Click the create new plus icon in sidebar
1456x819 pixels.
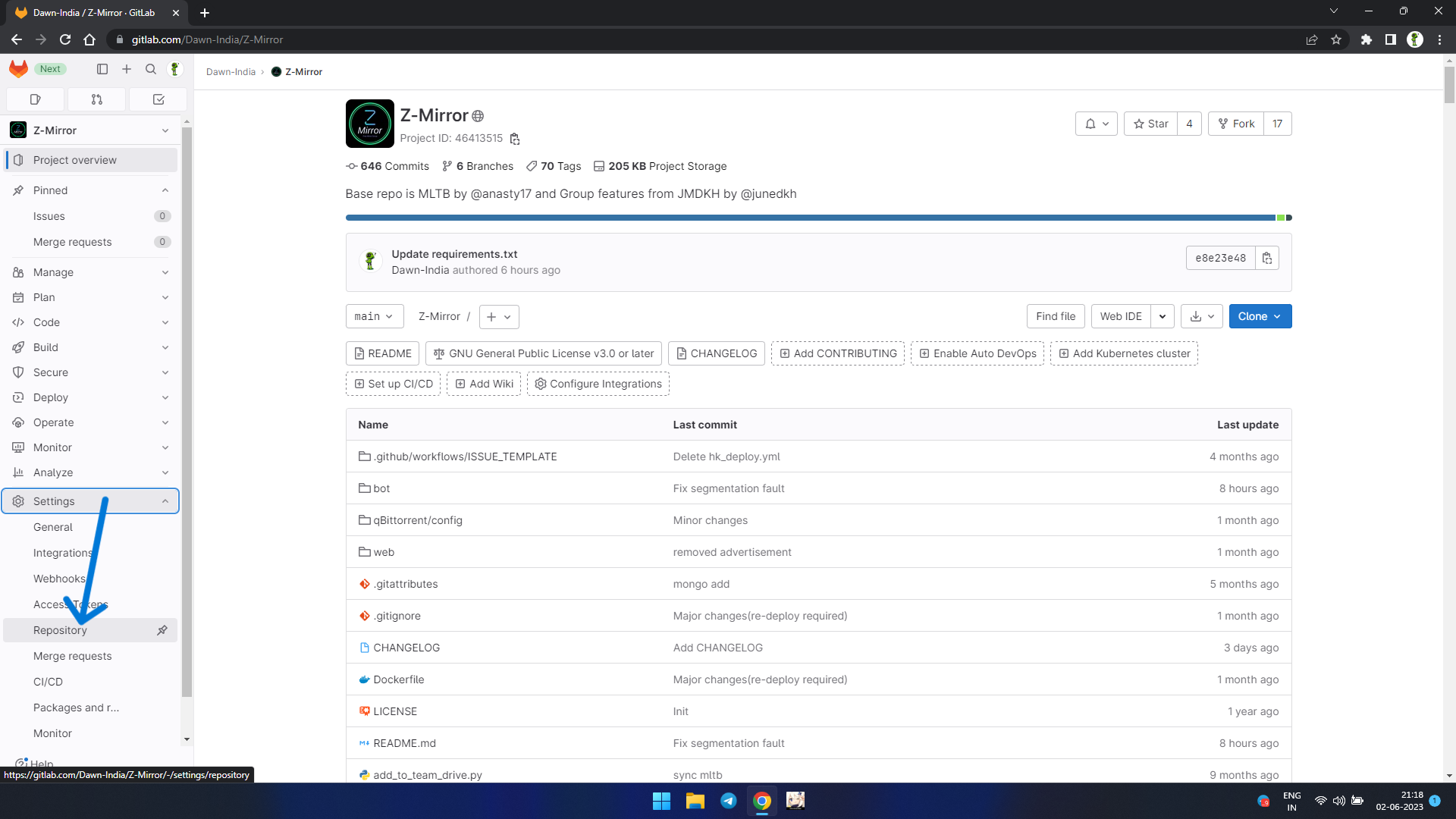coord(127,69)
